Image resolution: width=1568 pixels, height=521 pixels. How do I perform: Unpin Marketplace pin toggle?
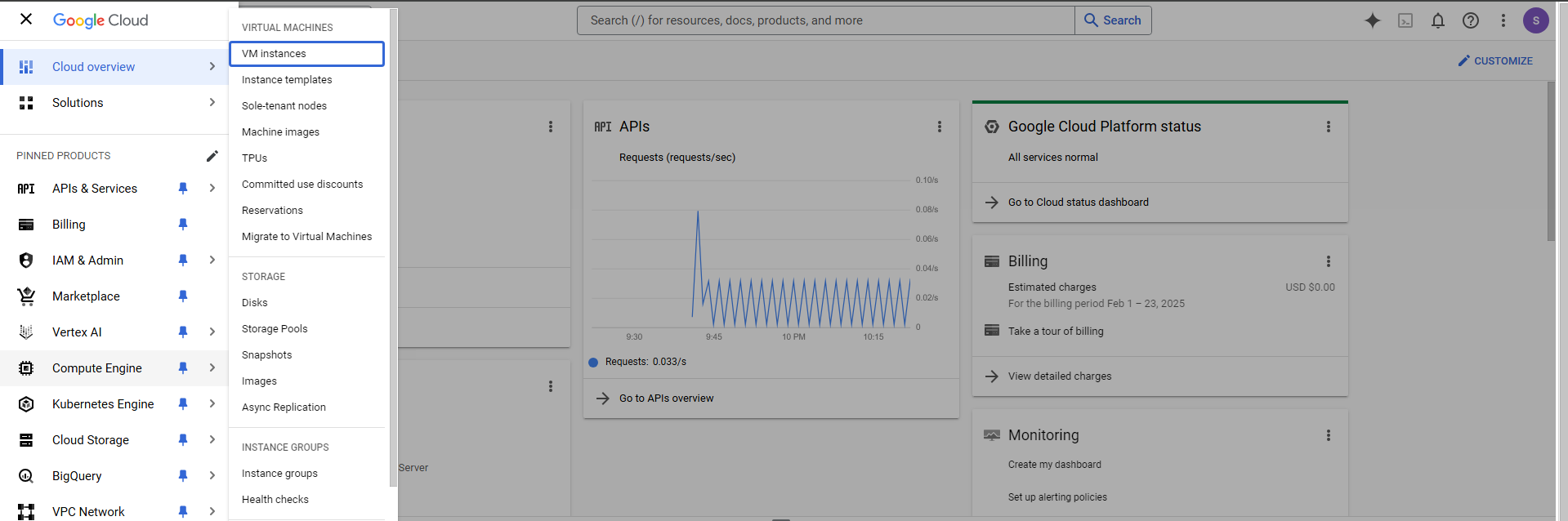(183, 296)
